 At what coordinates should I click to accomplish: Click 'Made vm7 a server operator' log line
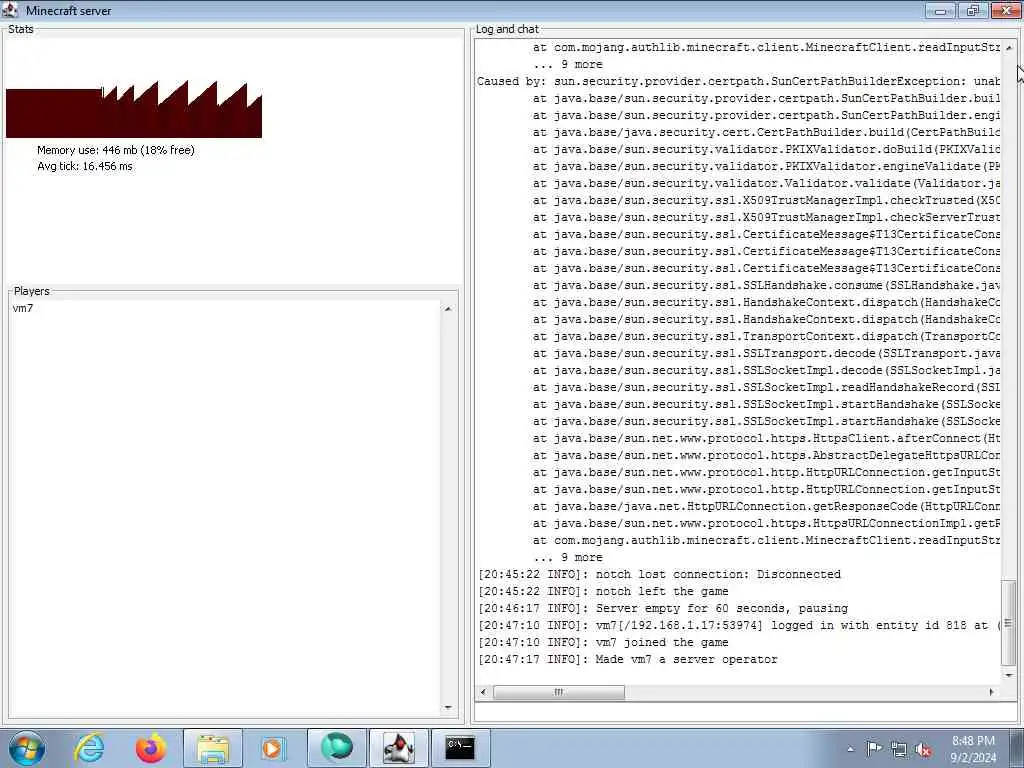click(x=628, y=660)
